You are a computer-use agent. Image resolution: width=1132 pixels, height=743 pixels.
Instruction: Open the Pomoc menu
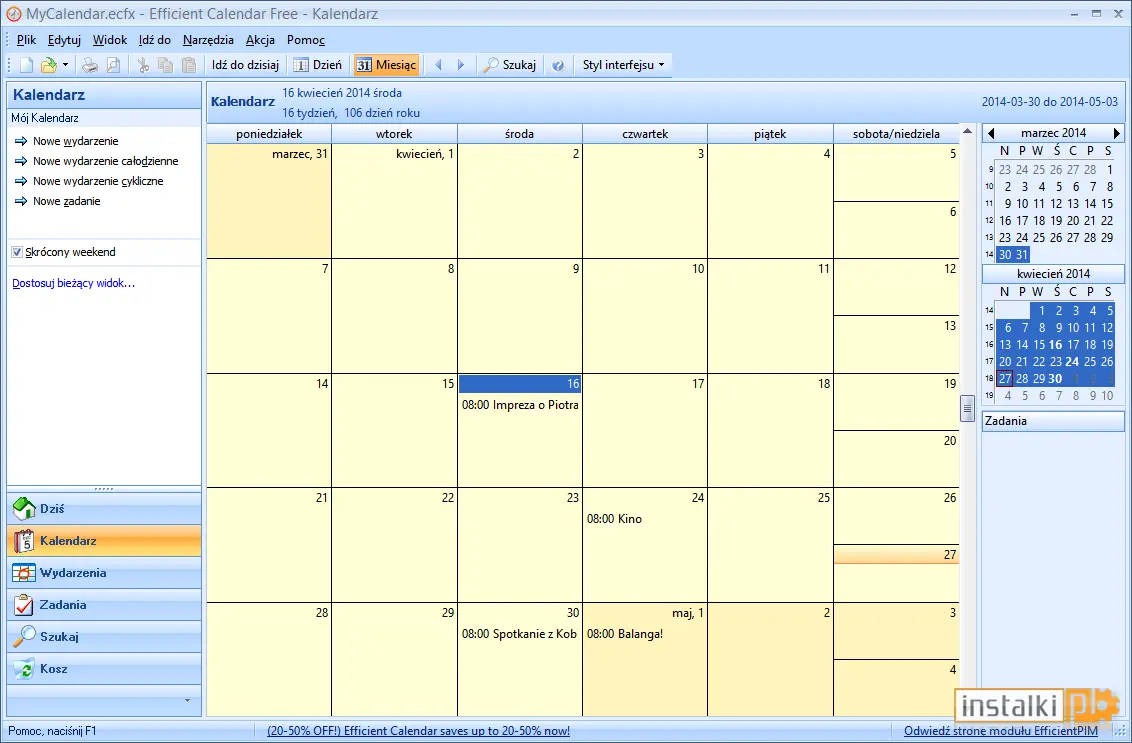click(x=305, y=40)
